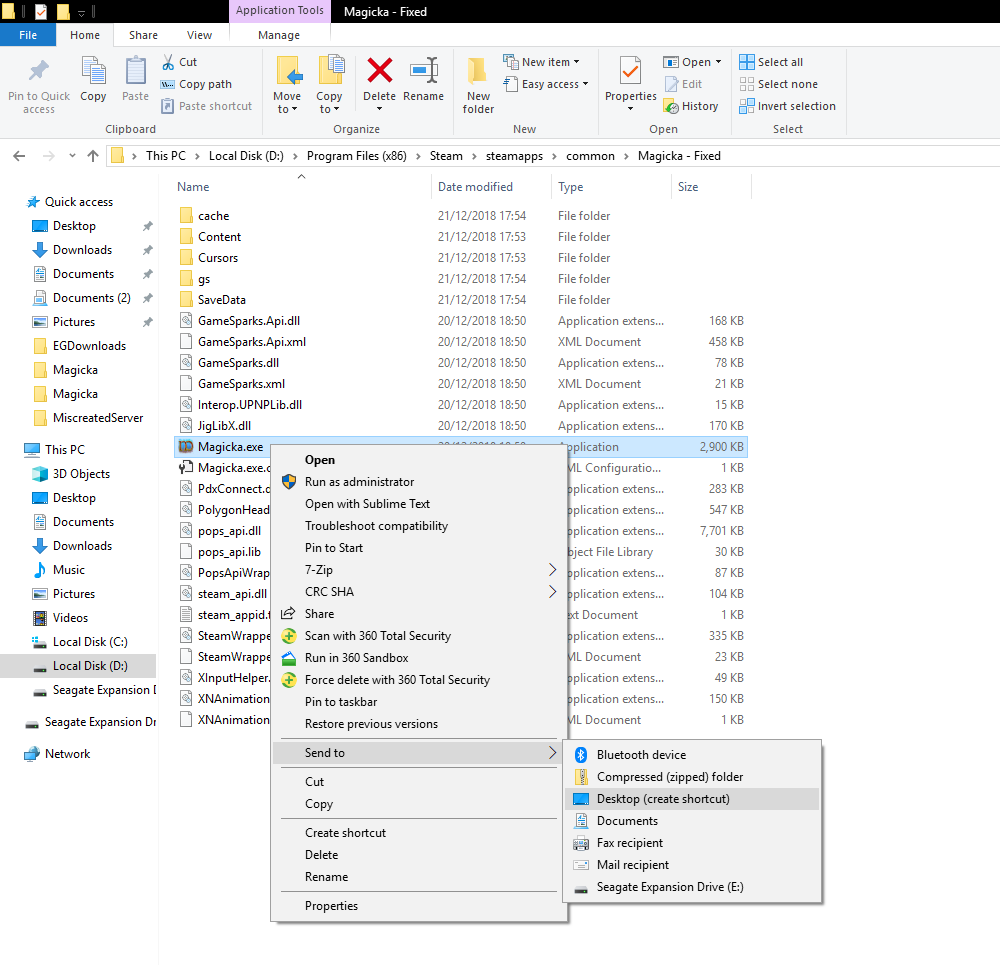Open the File tab

tap(28, 35)
